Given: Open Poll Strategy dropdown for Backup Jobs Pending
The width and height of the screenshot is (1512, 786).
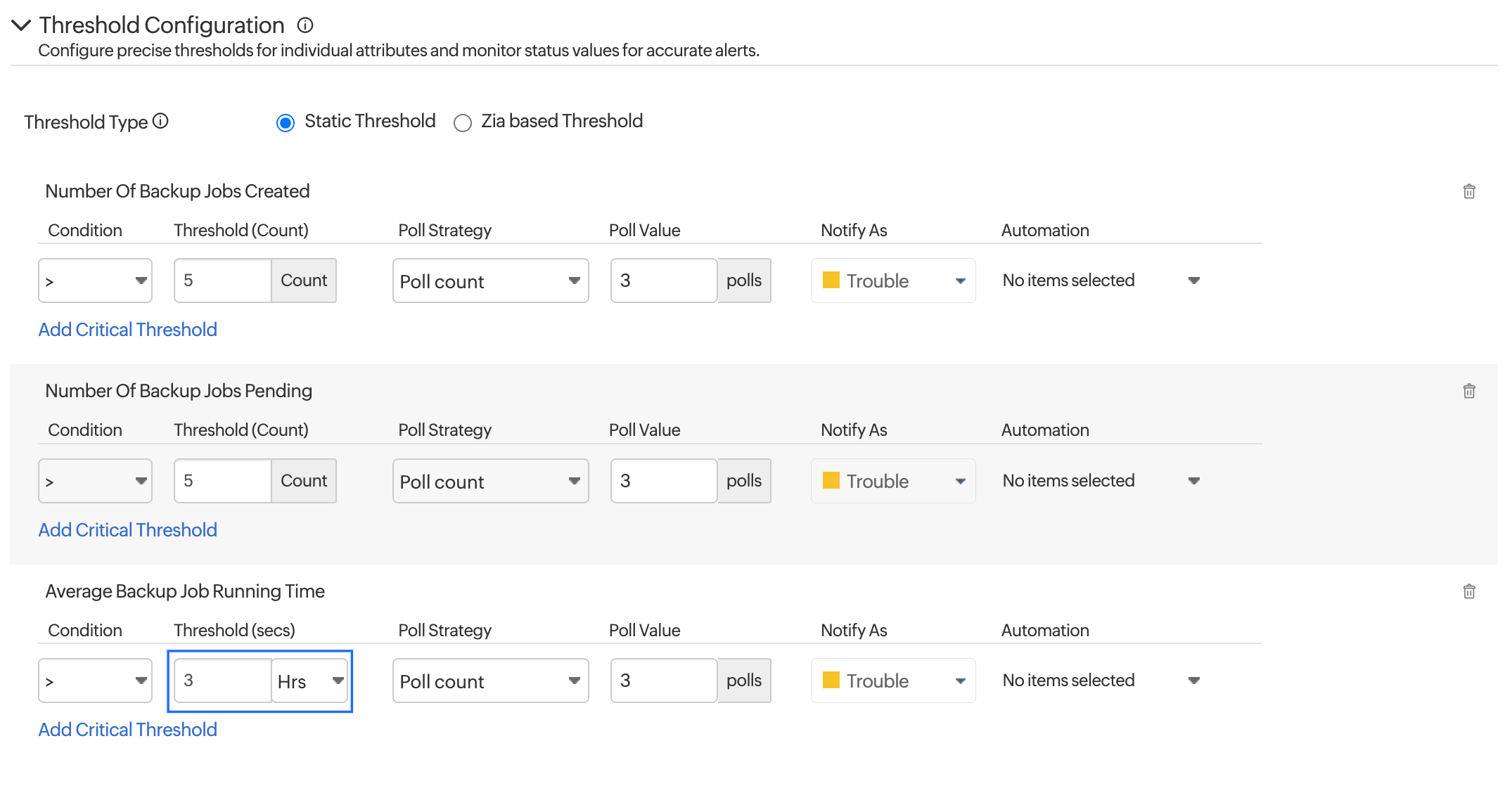Looking at the screenshot, I should pyautogui.click(x=490, y=481).
